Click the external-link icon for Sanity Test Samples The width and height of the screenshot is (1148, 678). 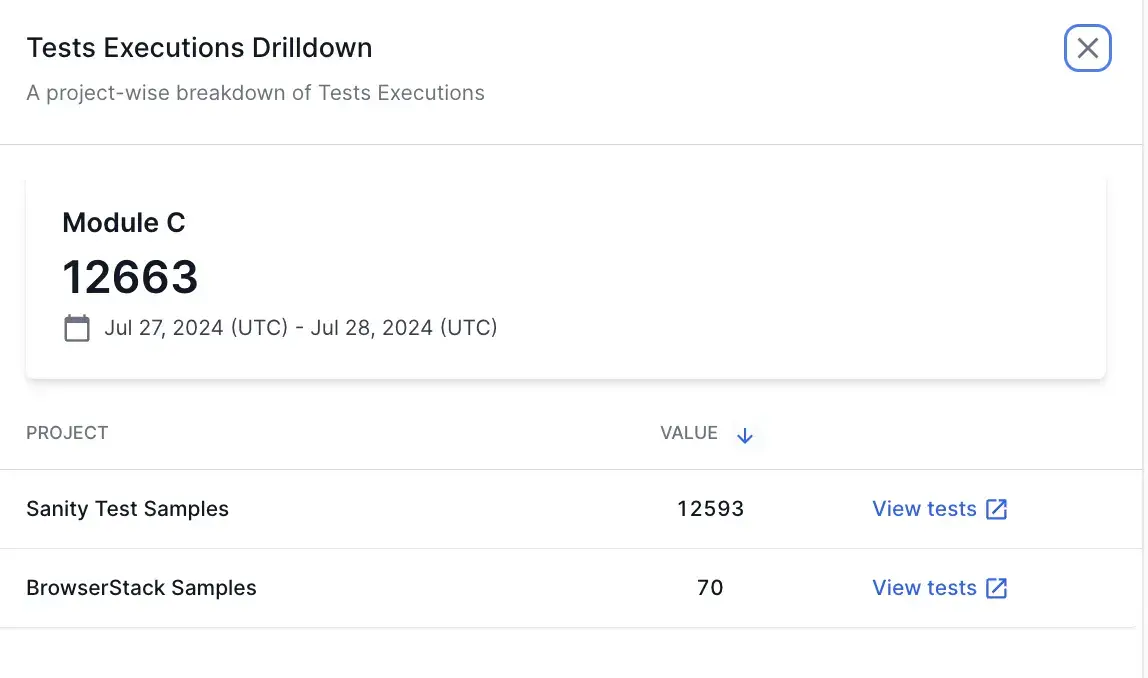coord(996,509)
